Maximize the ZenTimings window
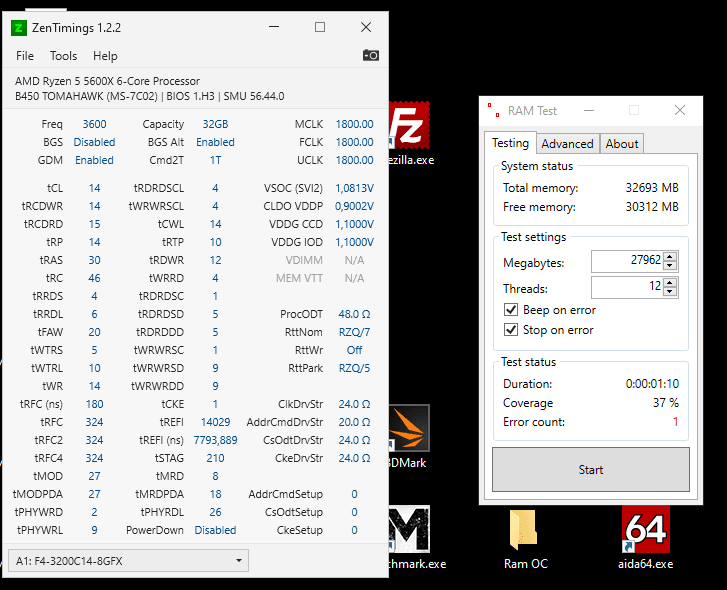This screenshot has width=727, height=590. [320, 27]
